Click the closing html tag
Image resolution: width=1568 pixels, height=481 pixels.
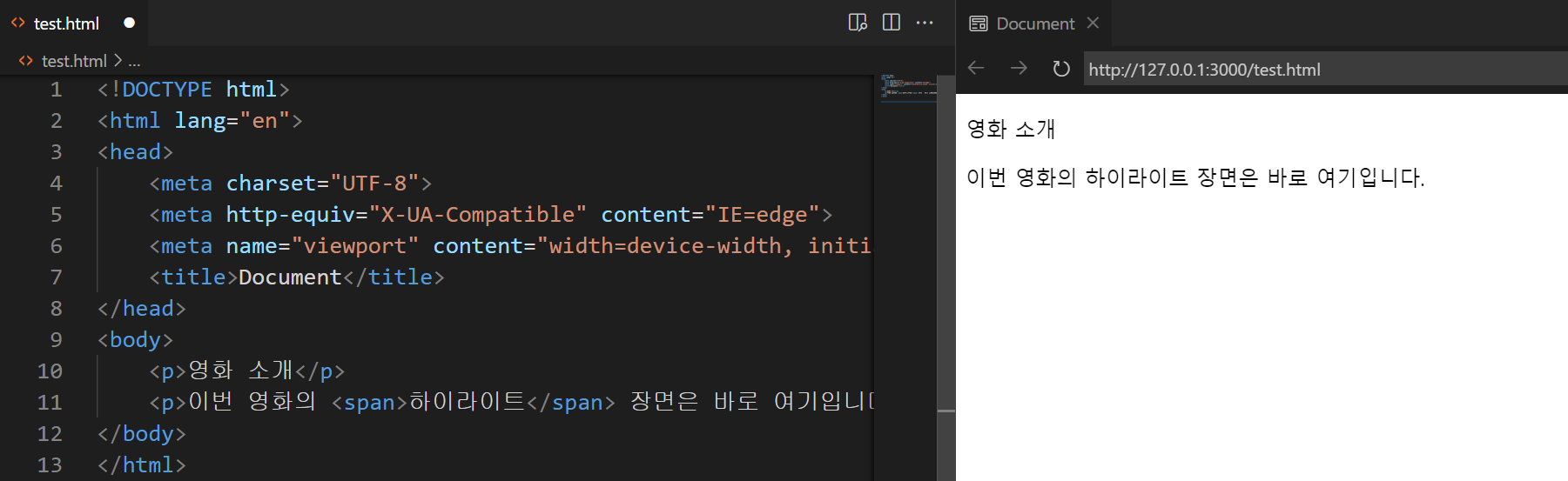click(x=141, y=465)
